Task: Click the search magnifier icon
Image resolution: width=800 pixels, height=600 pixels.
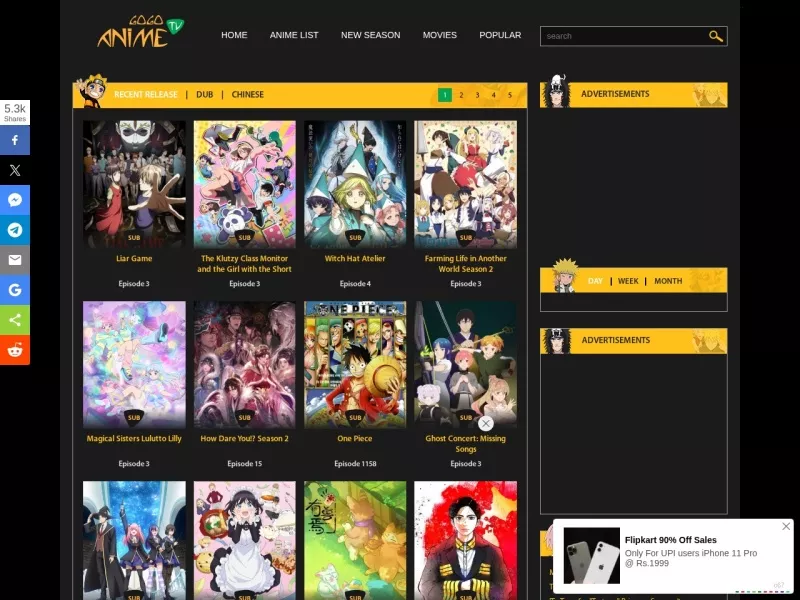Action: (x=715, y=36)
